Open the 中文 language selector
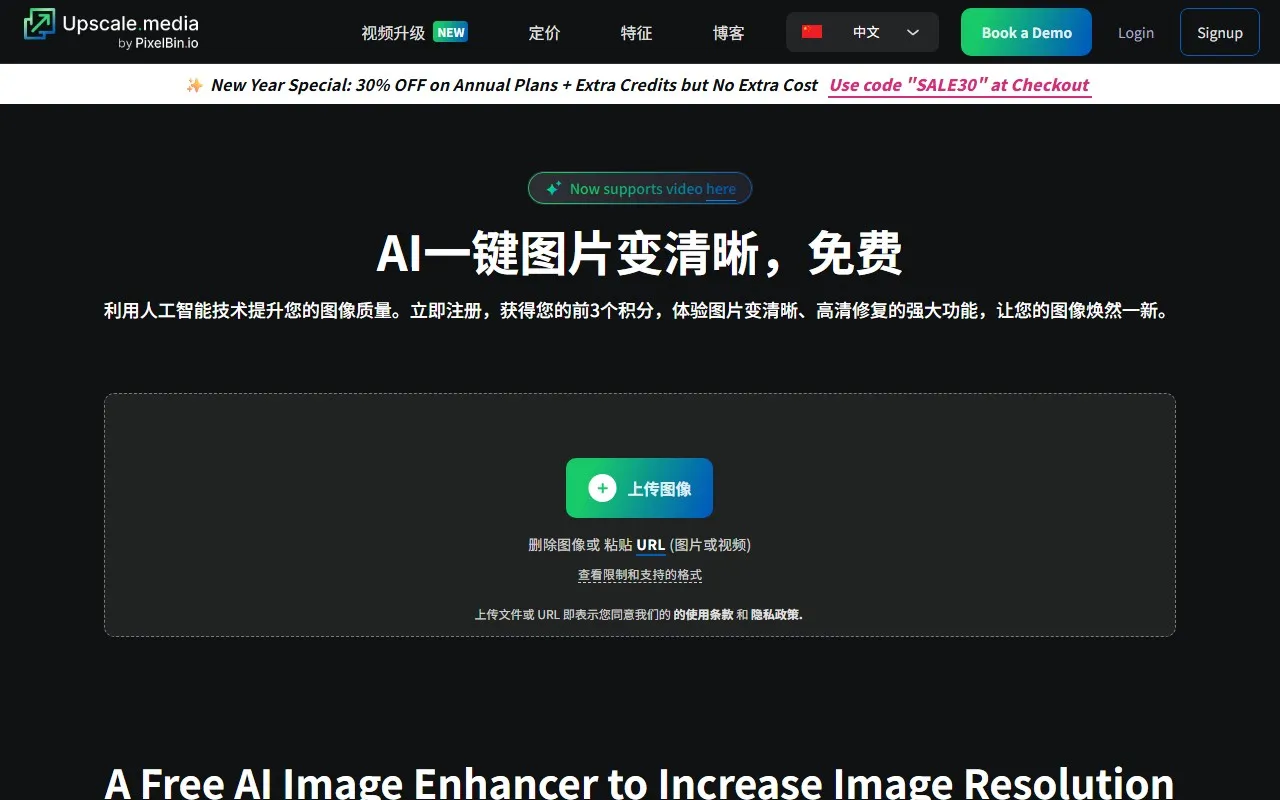The height and width of the screenshot is (800, 1280). pyautogui.click(x=866, y=32)
